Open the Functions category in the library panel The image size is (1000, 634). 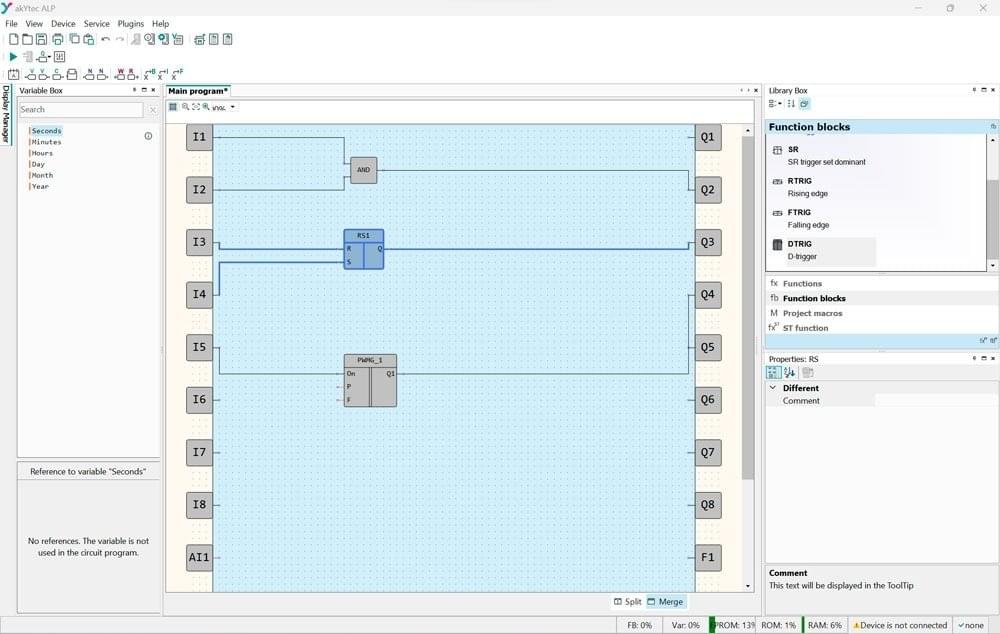pyautogui.click(x=800, y=283)
